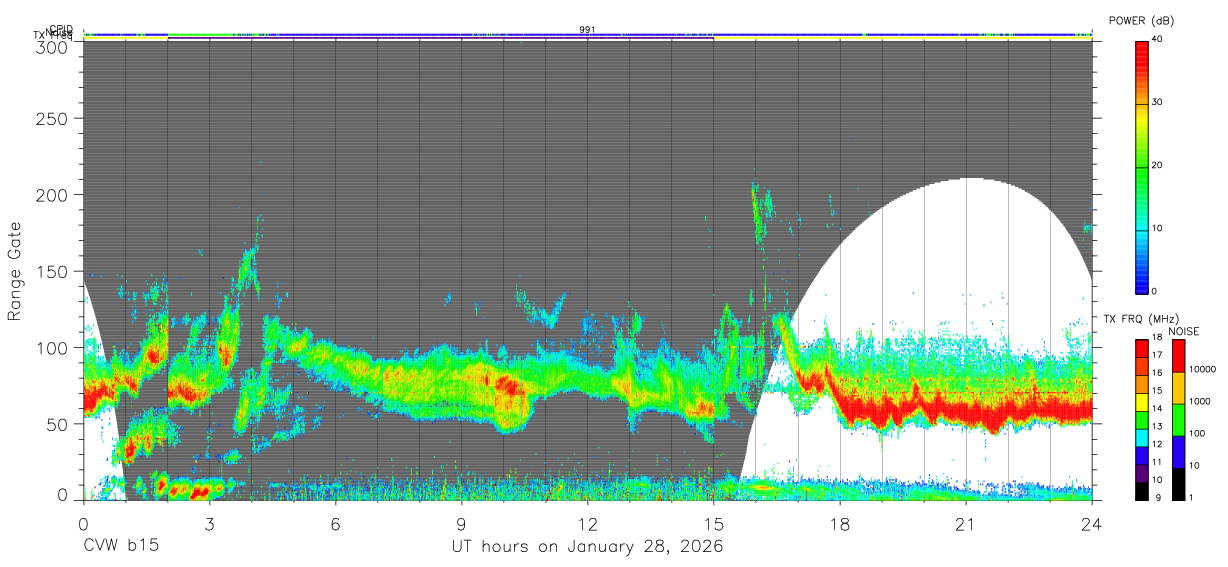
Task: Click the 12 label on TX FRQ scale
Action: tap(1158, 444)
